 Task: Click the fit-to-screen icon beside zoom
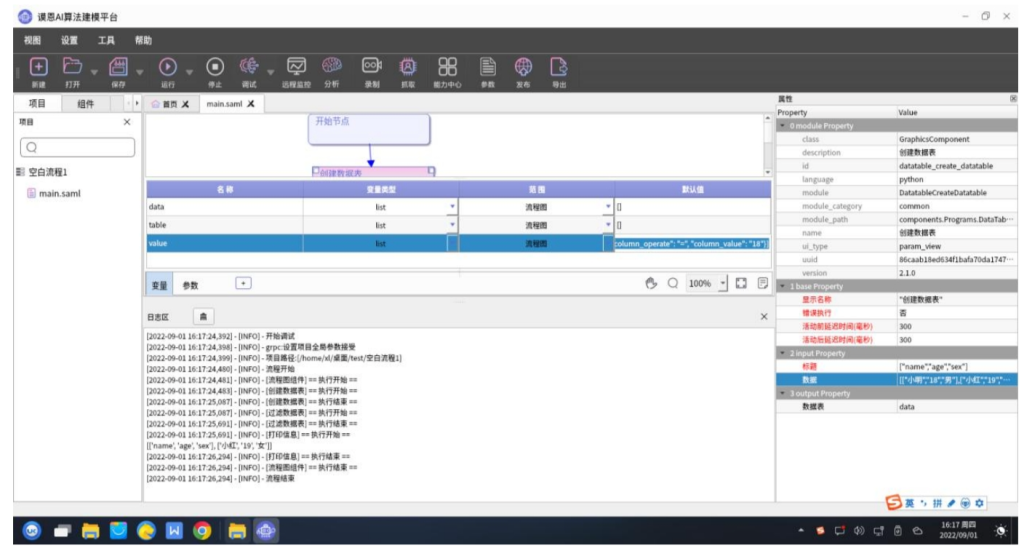click(x=741, y=284)
